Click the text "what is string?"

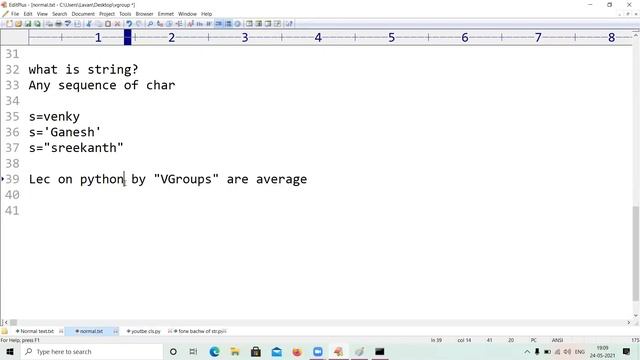click(83, 70)
